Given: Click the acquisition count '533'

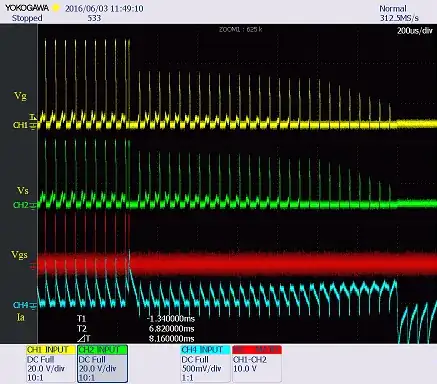Looking at the screenshot, I should click(x=94, y=18).
